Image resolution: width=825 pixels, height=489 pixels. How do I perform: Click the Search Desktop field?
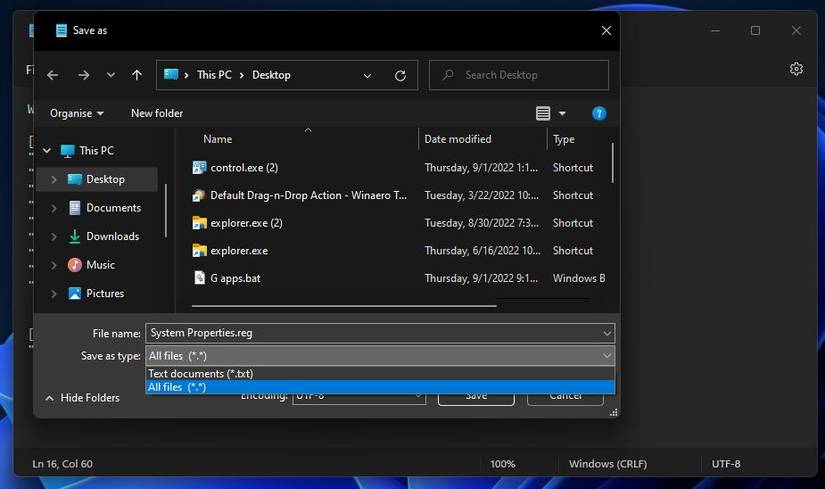tap(519, 75)
